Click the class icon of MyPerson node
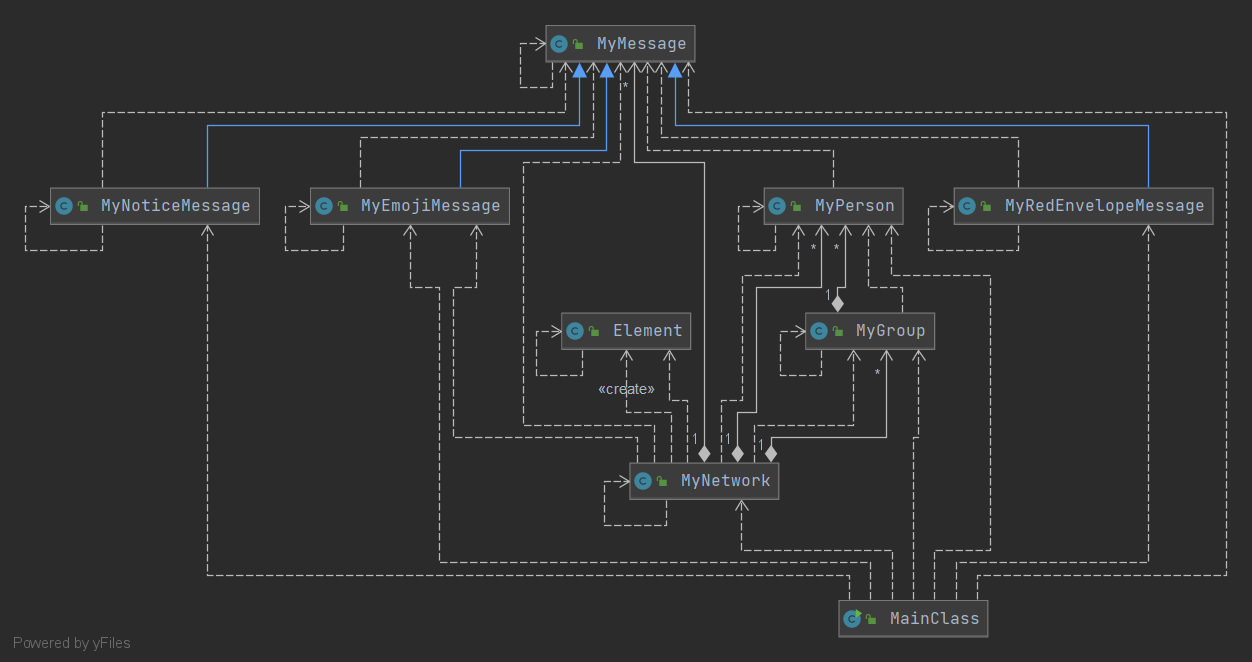This screenshot has width=1252, height=662. point(777,206)
